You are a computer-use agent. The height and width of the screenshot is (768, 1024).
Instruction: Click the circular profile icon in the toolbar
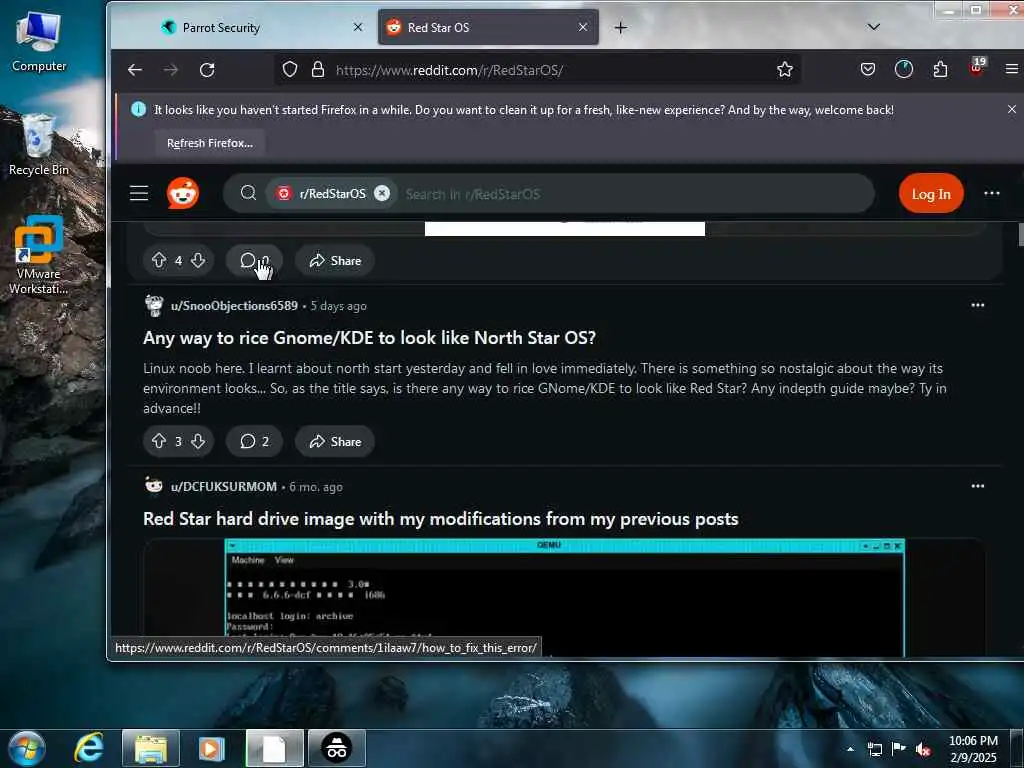[904, 69]
